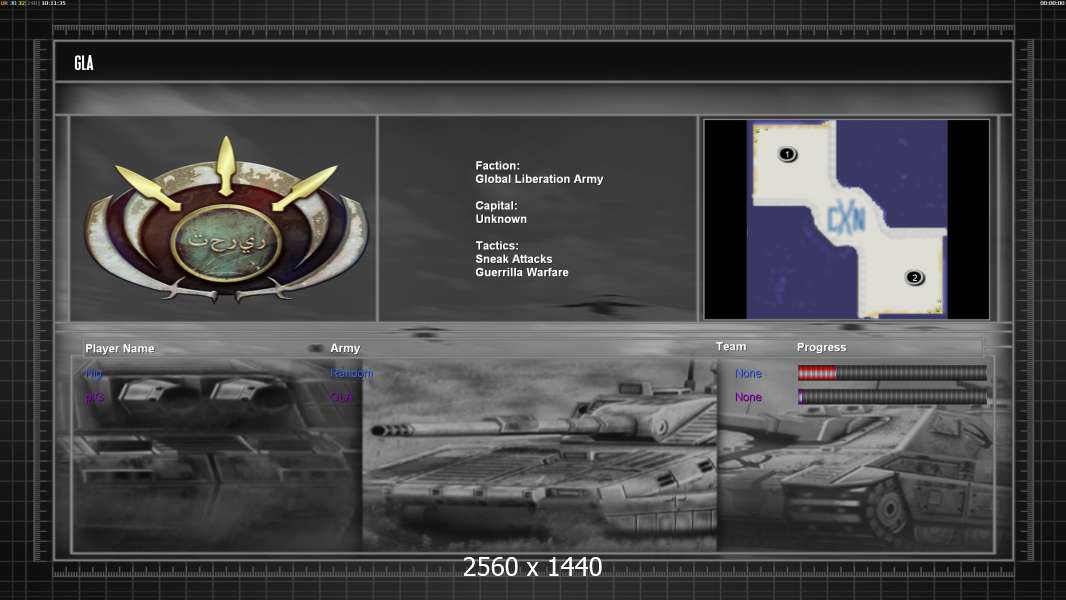The width and height of the screenshot is (1066, 600).
Task: Click the blue player name in the first row
Action: tap(94, 374)
